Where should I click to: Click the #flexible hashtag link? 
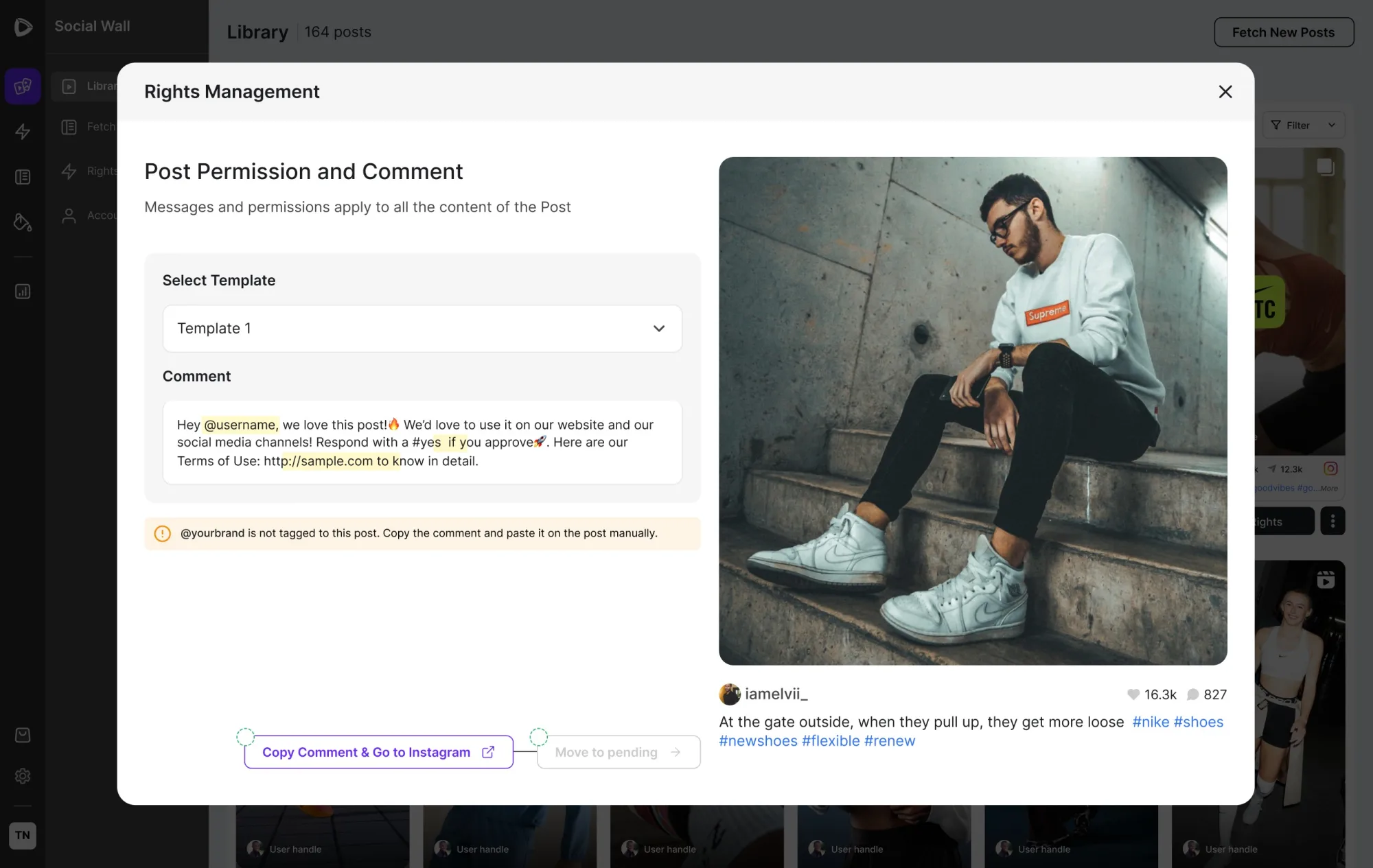pos(831,741)
